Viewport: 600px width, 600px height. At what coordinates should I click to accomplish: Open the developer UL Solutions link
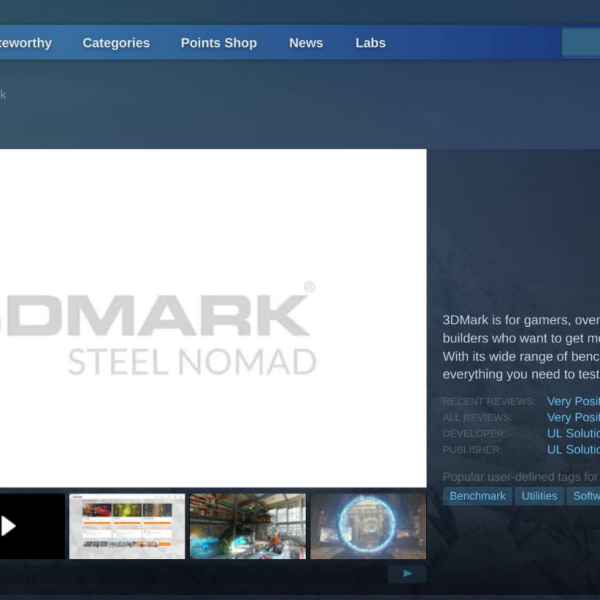573,433
